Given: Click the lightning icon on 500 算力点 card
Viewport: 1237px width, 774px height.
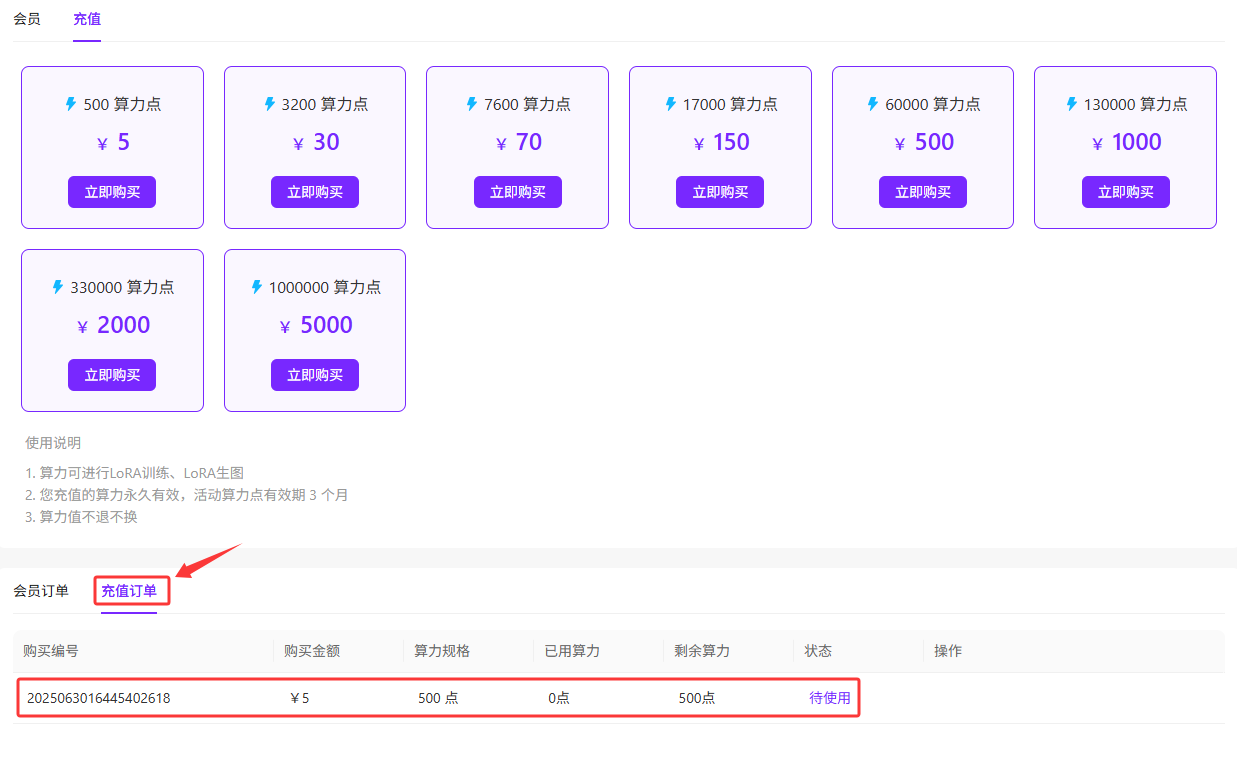Looking at the screenshot, I should 71,104.
